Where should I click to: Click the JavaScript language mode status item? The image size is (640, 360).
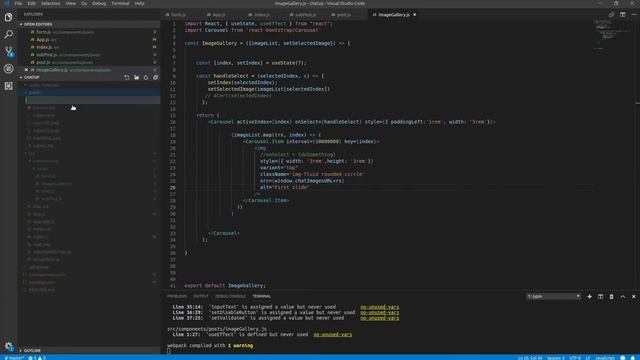[605, 358]
